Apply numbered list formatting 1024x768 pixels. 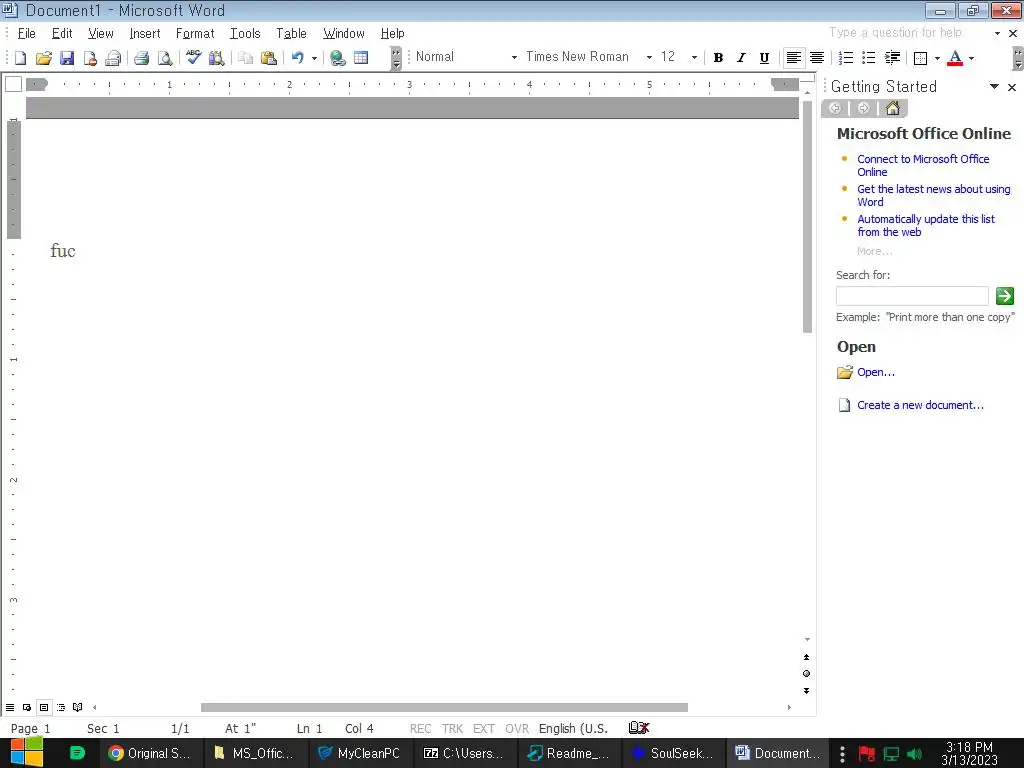(x=846, y=58)
